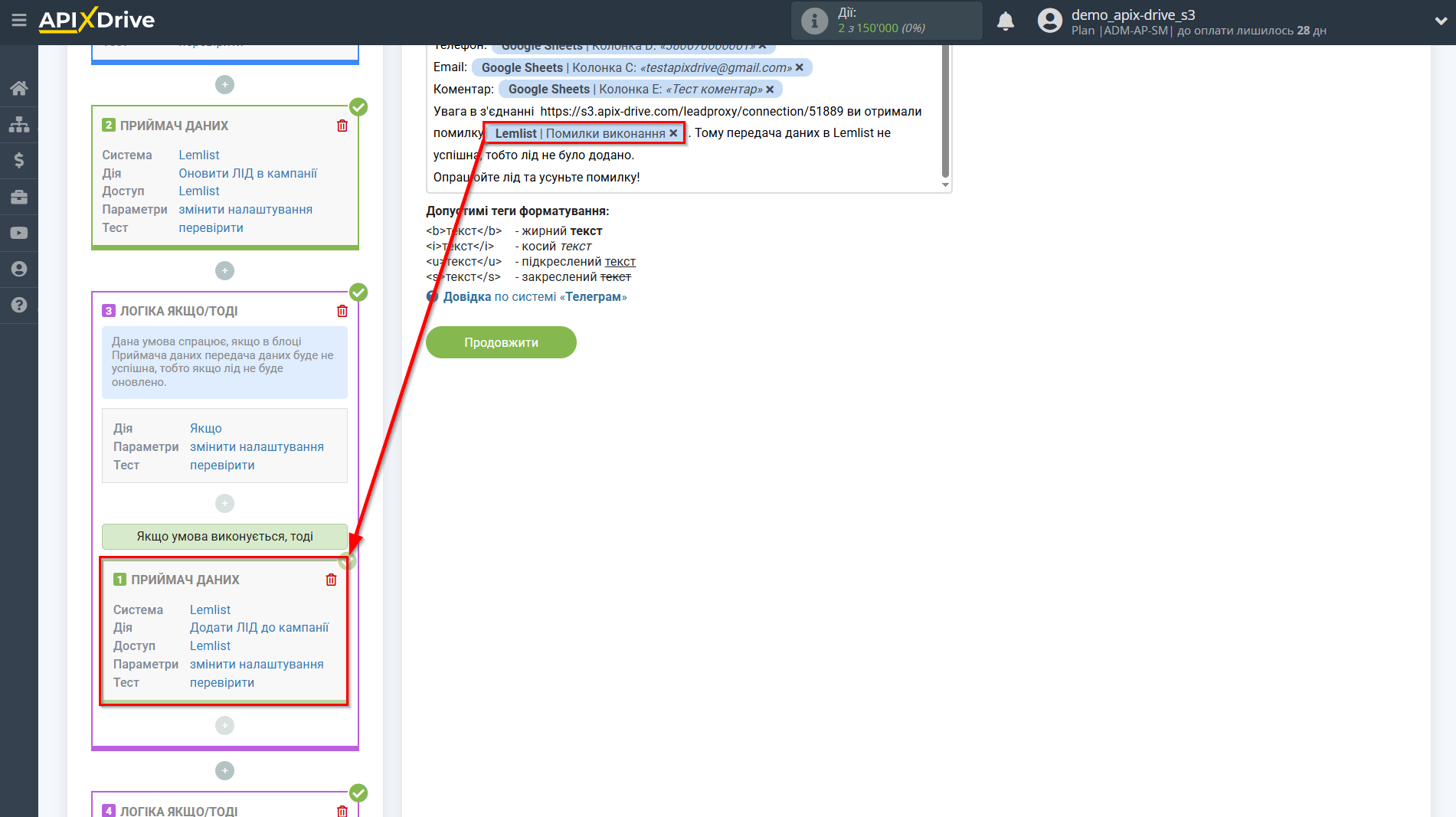Open the hamburger menu
This screenshot has width=1456, height=817.
click(x=19, y=21)
